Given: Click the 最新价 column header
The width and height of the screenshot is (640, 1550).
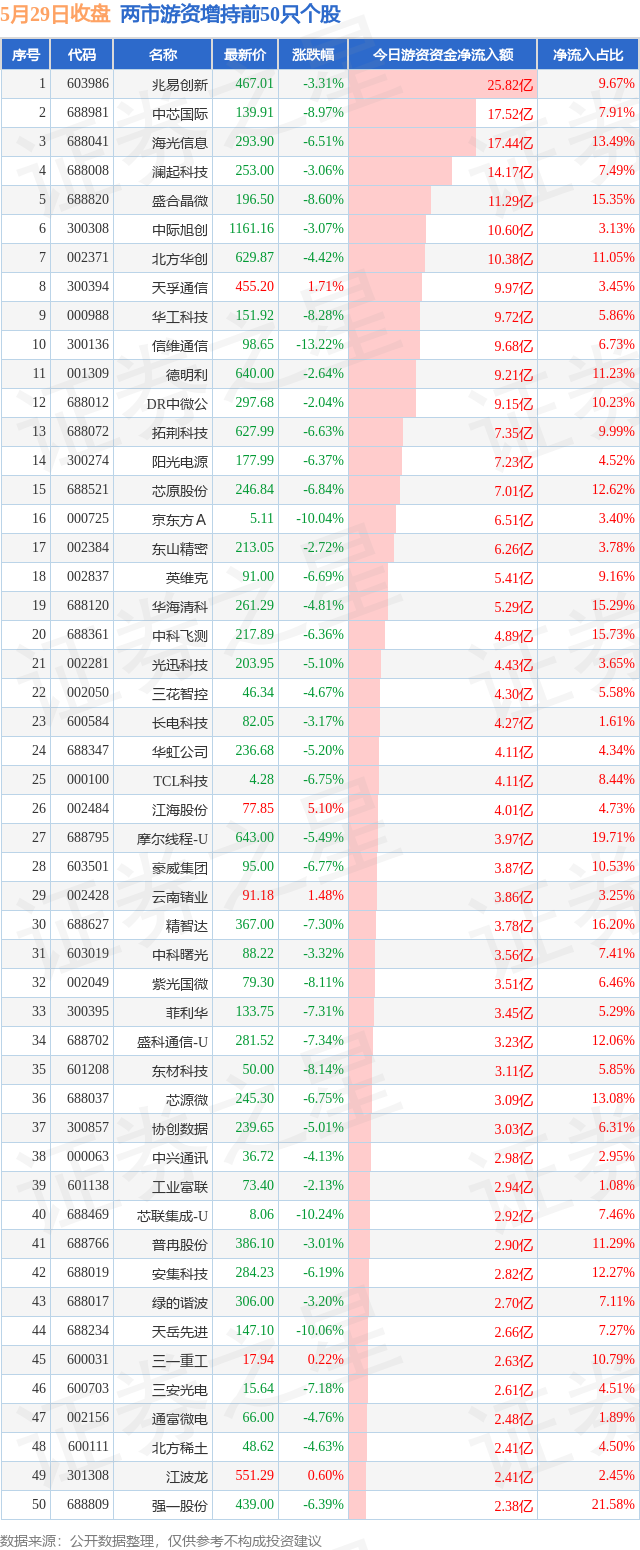Looking at the screenshot, I should (x=245, y=55).
